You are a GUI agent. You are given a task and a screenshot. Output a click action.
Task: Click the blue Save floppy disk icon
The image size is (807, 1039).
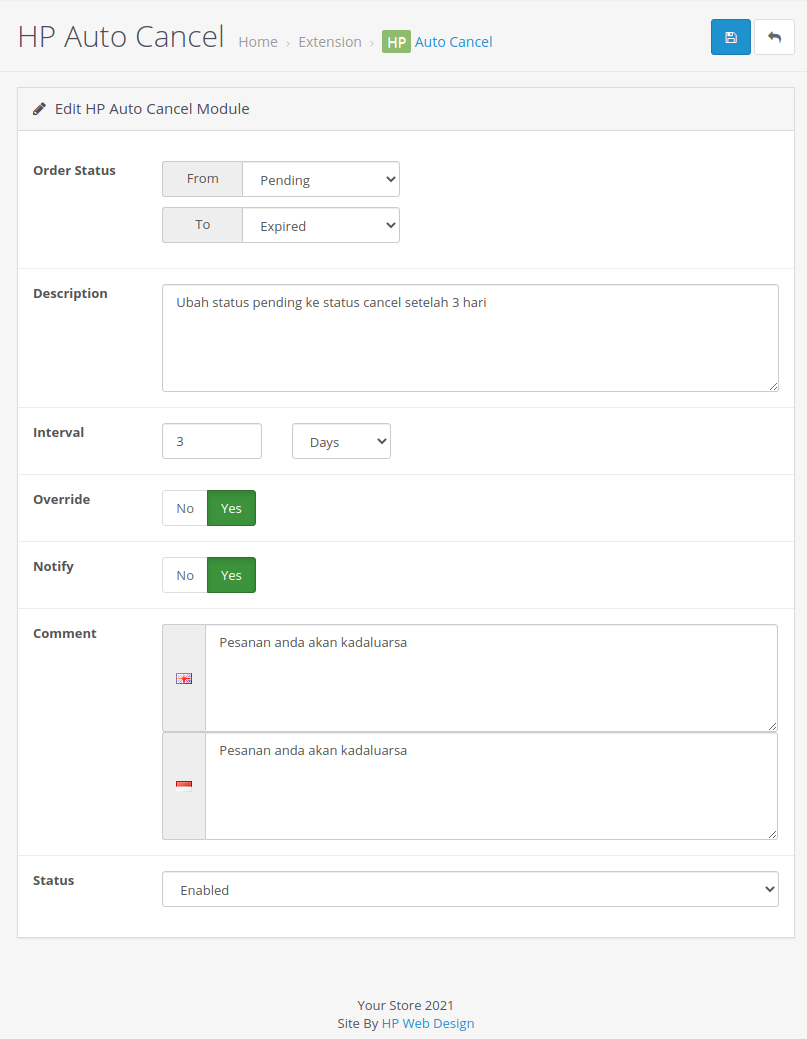(730, 37)
